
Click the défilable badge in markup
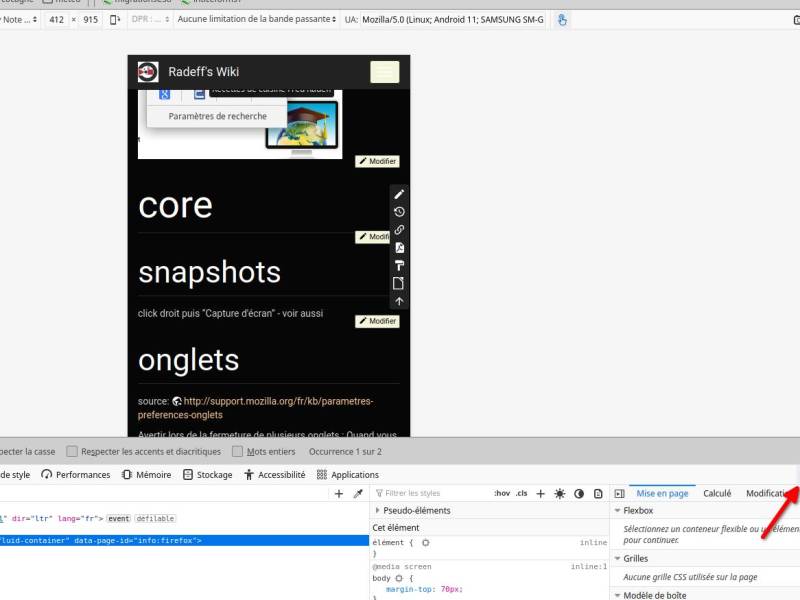(155, 518)
